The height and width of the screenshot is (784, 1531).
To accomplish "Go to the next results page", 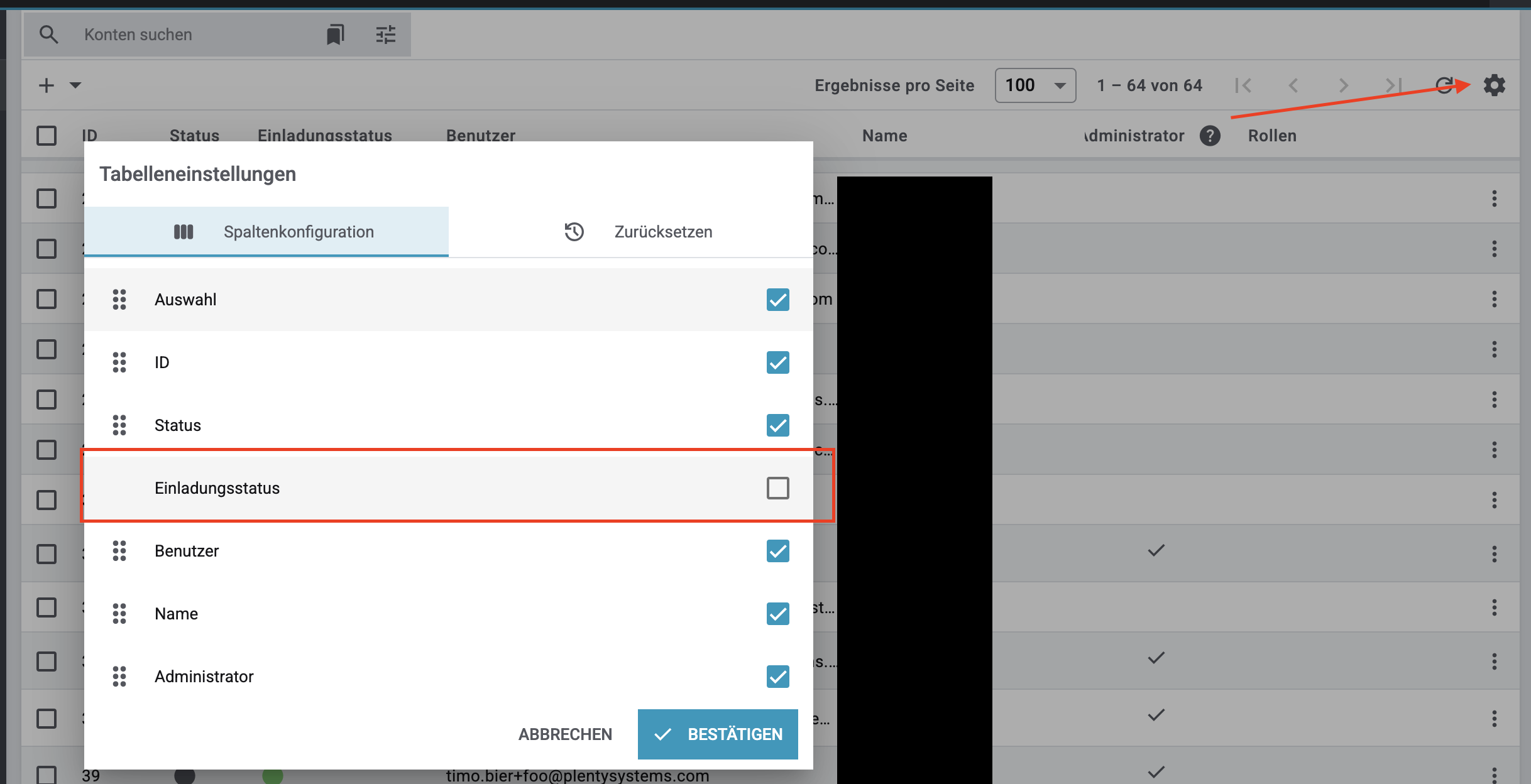I will (1343, 85).
